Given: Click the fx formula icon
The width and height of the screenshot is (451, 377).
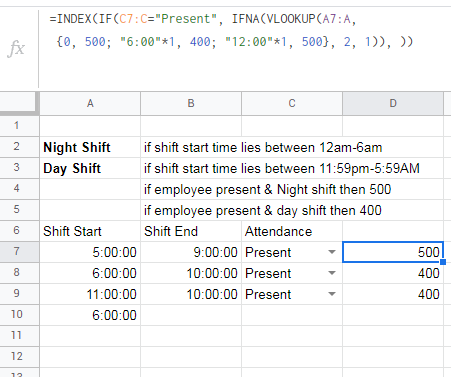Looking at the screenshot, I should click(16, 49).
